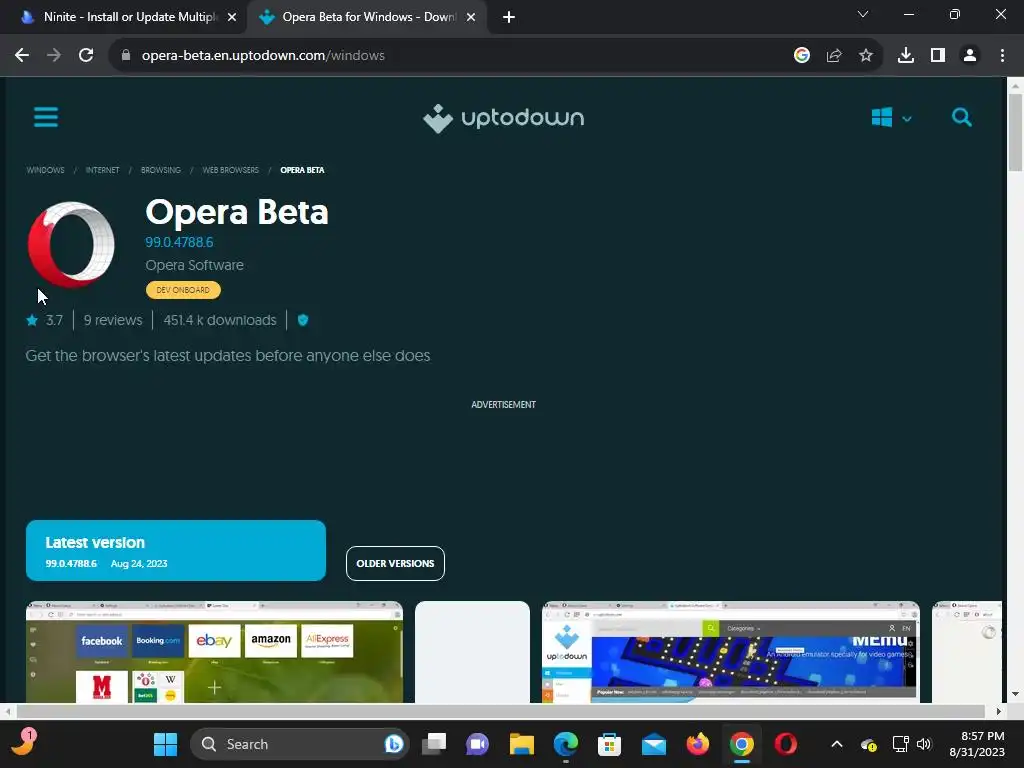The image size is (1024, 768).
Task: Click the address bar URL
Action: (x=263, y=56)
